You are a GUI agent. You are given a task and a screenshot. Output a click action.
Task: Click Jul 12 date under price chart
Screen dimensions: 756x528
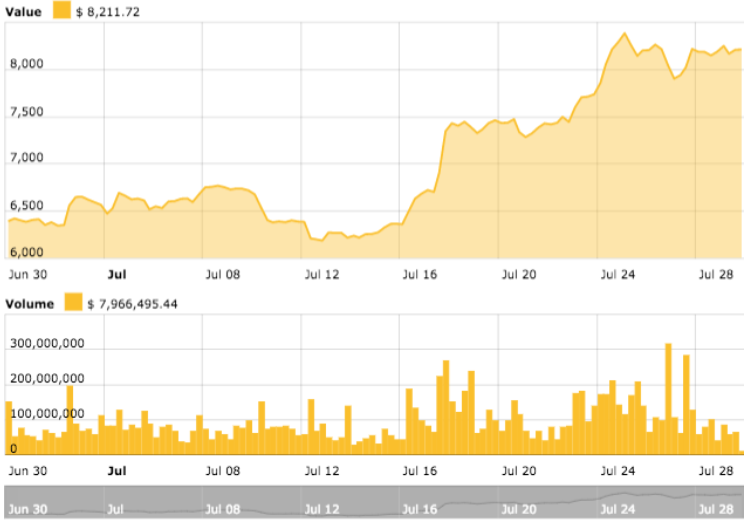pyautogui.click(x=322, y=275)
